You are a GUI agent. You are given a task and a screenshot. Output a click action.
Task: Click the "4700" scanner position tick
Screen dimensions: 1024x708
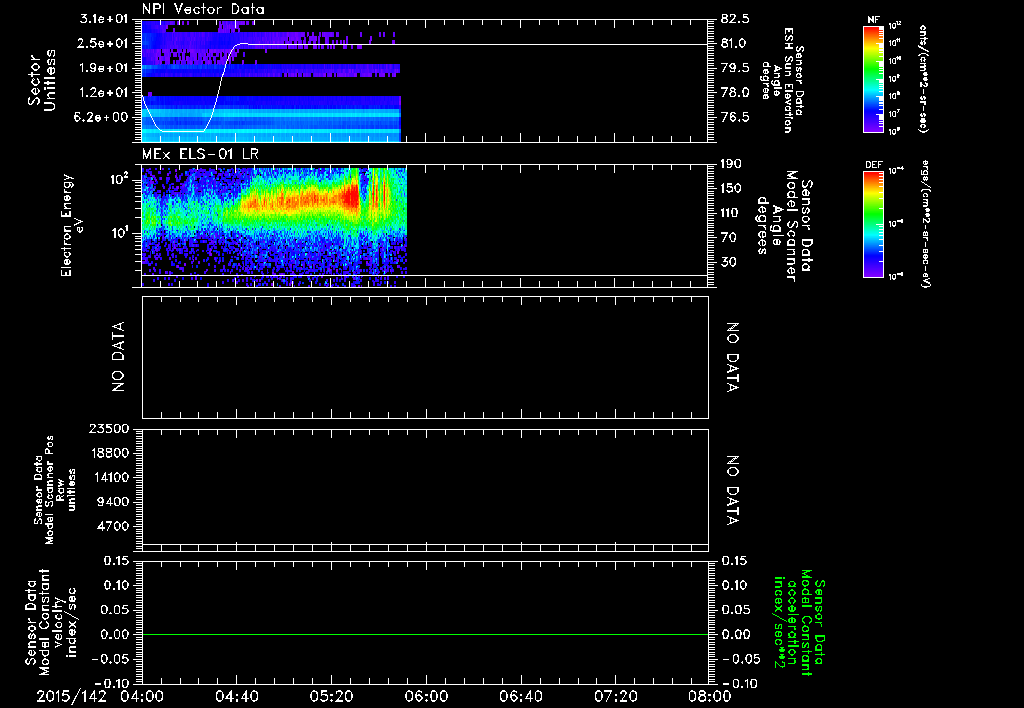tap(114, 526)
